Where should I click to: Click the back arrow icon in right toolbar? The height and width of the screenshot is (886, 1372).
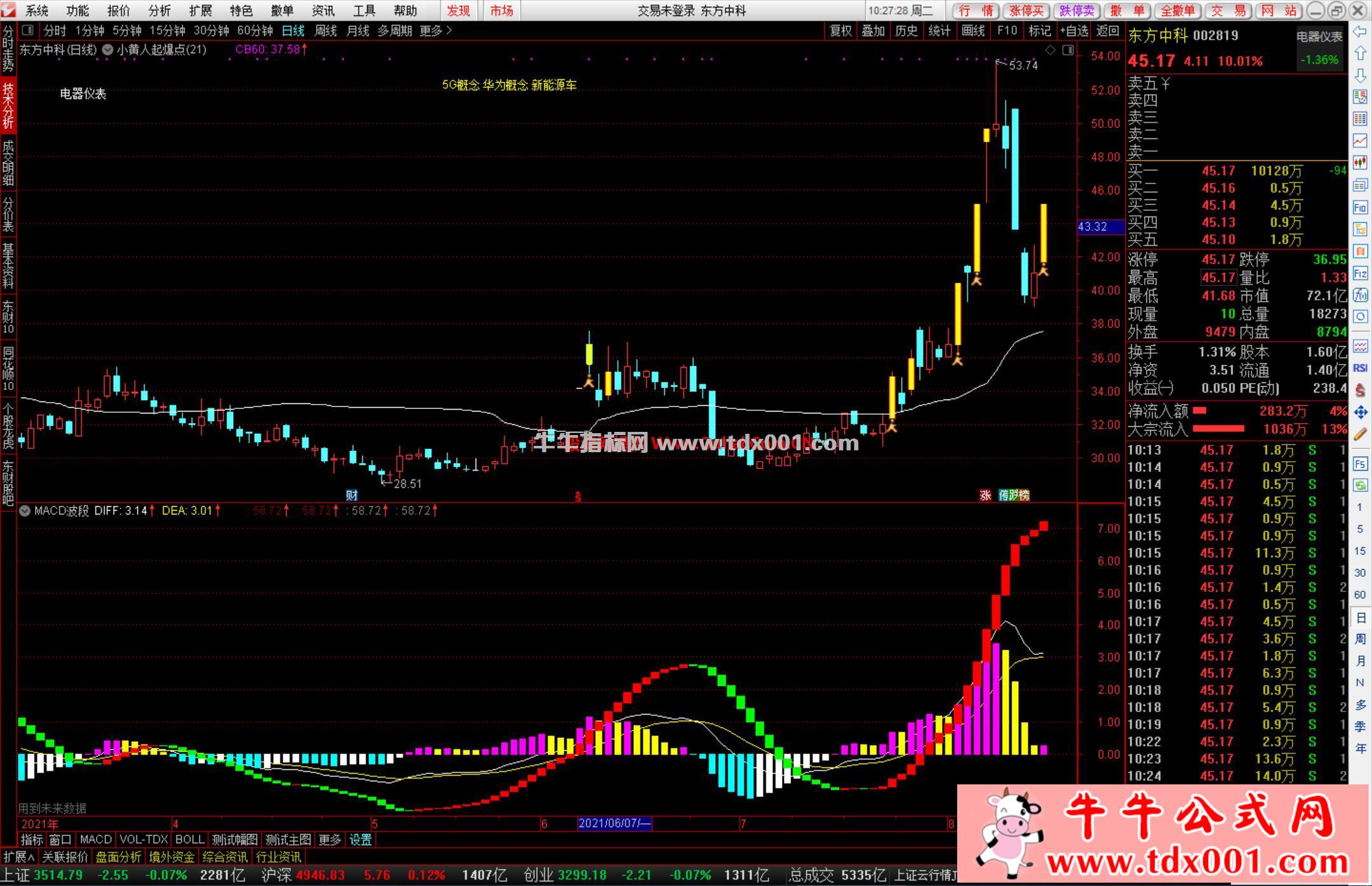[x=1360, y=31]
